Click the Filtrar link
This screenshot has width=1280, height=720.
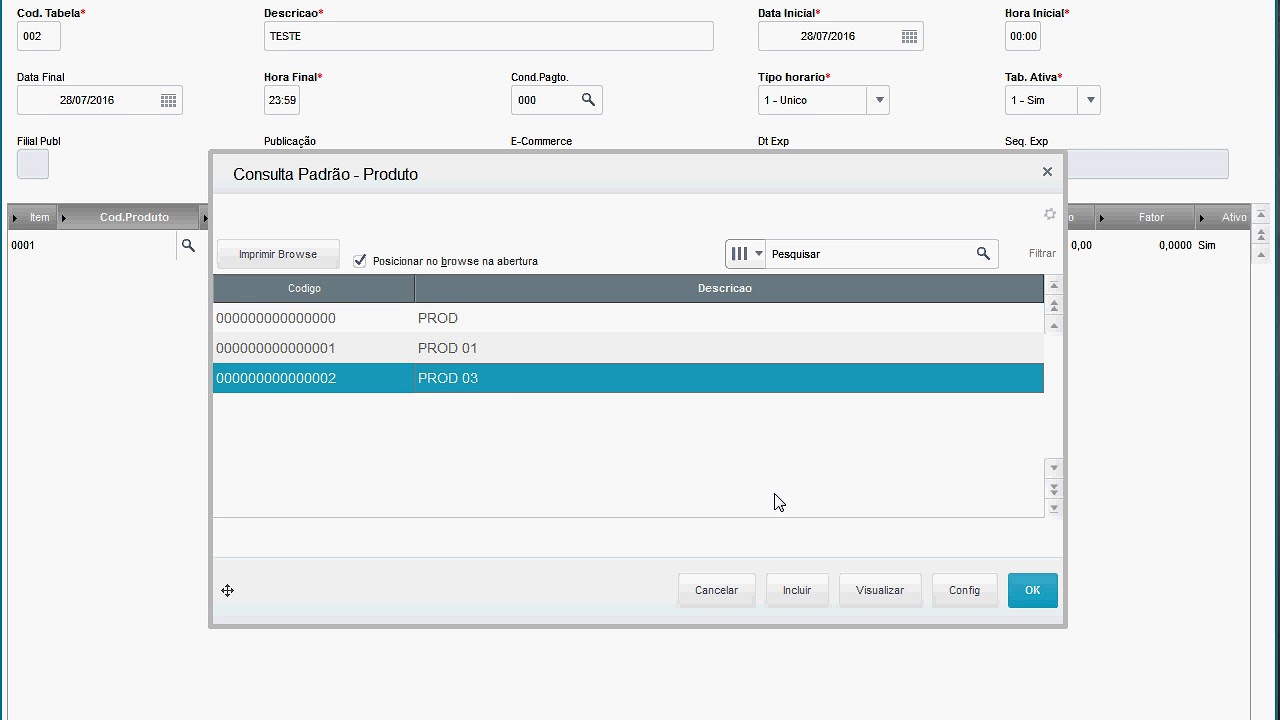[x=1042, y=254]
